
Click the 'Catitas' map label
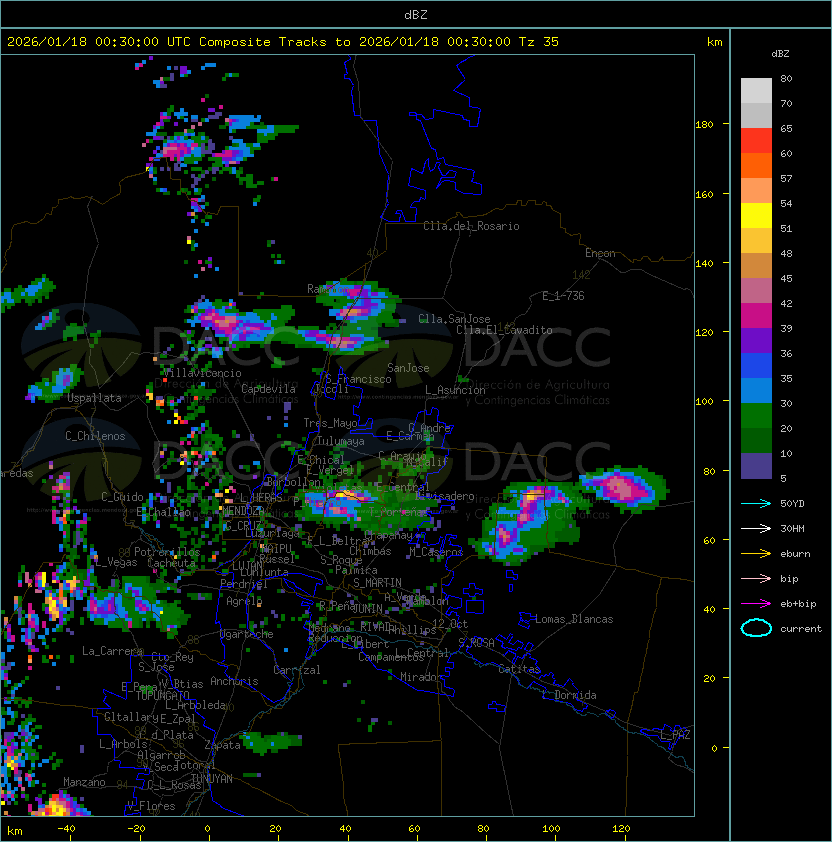pyautogui.click(x=519, y=669)
